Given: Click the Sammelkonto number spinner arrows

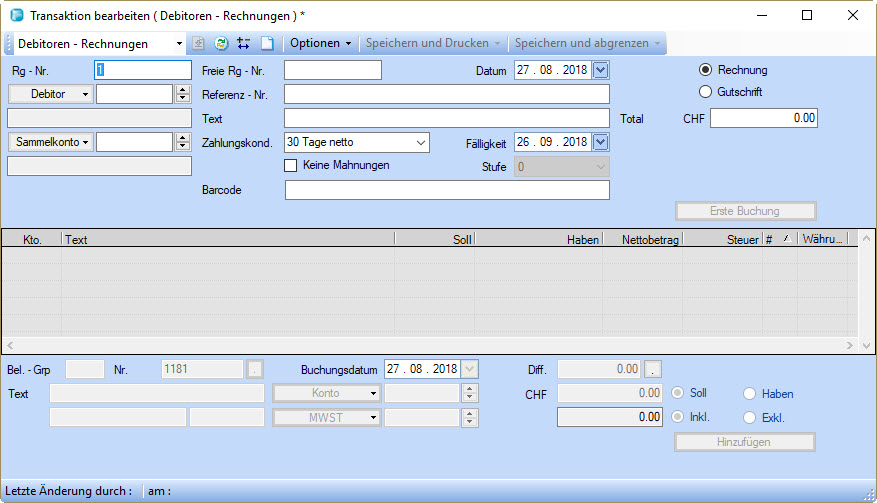Looking at the screenshot, I should point(183,142).
